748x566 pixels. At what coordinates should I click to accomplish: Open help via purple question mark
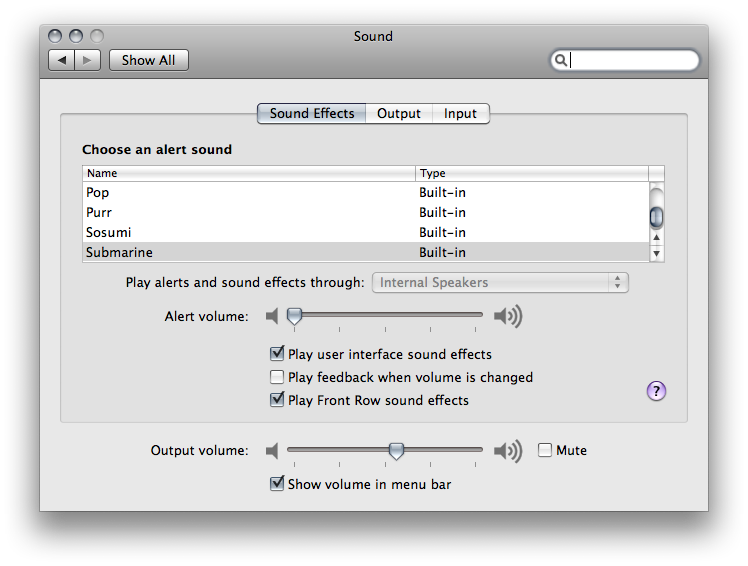click(656, 391)
